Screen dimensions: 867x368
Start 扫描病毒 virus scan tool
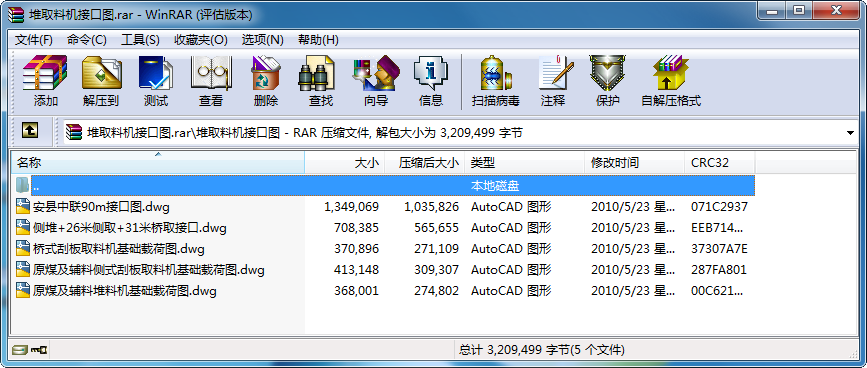pos(495,81)
